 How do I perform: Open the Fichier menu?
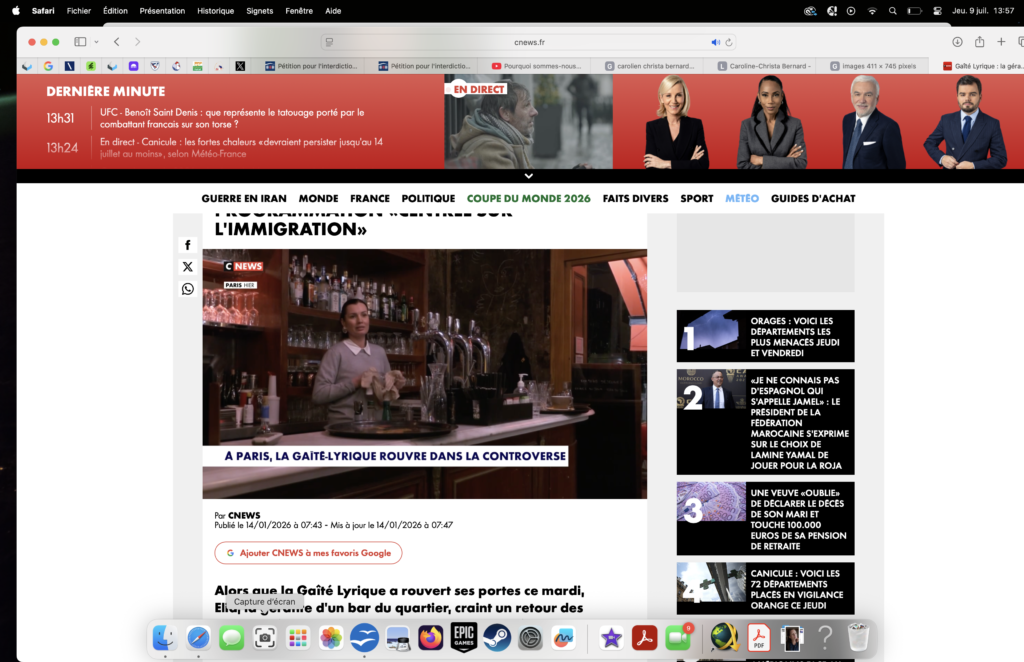78,11
